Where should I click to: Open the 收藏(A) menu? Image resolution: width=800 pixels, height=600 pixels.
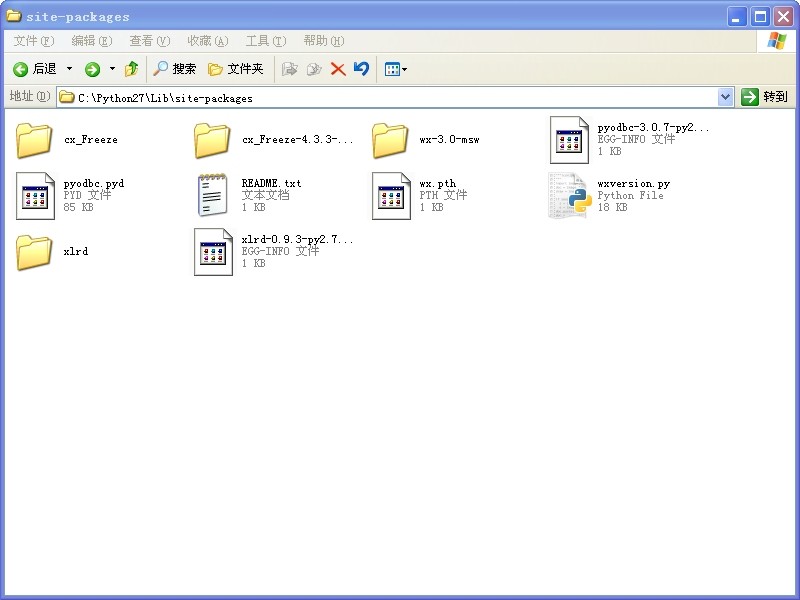[208, 41]
